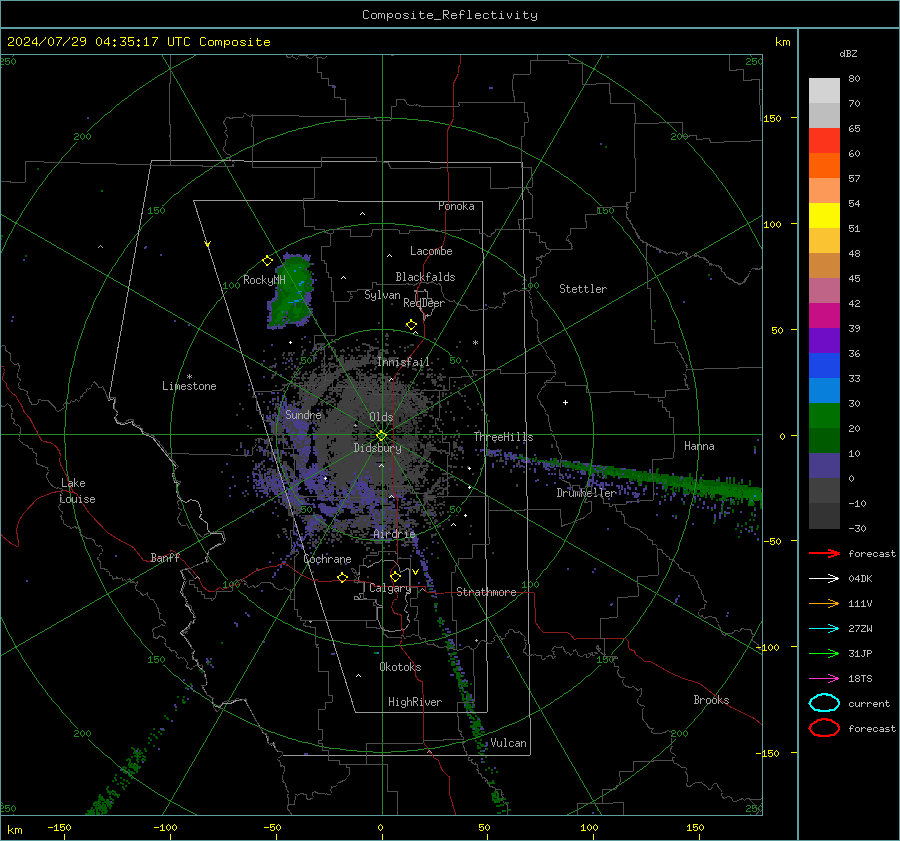Viewport: 900px width, 841px height.
Task: Click yellow diamond at radar center by Olds
Action: 381,436
